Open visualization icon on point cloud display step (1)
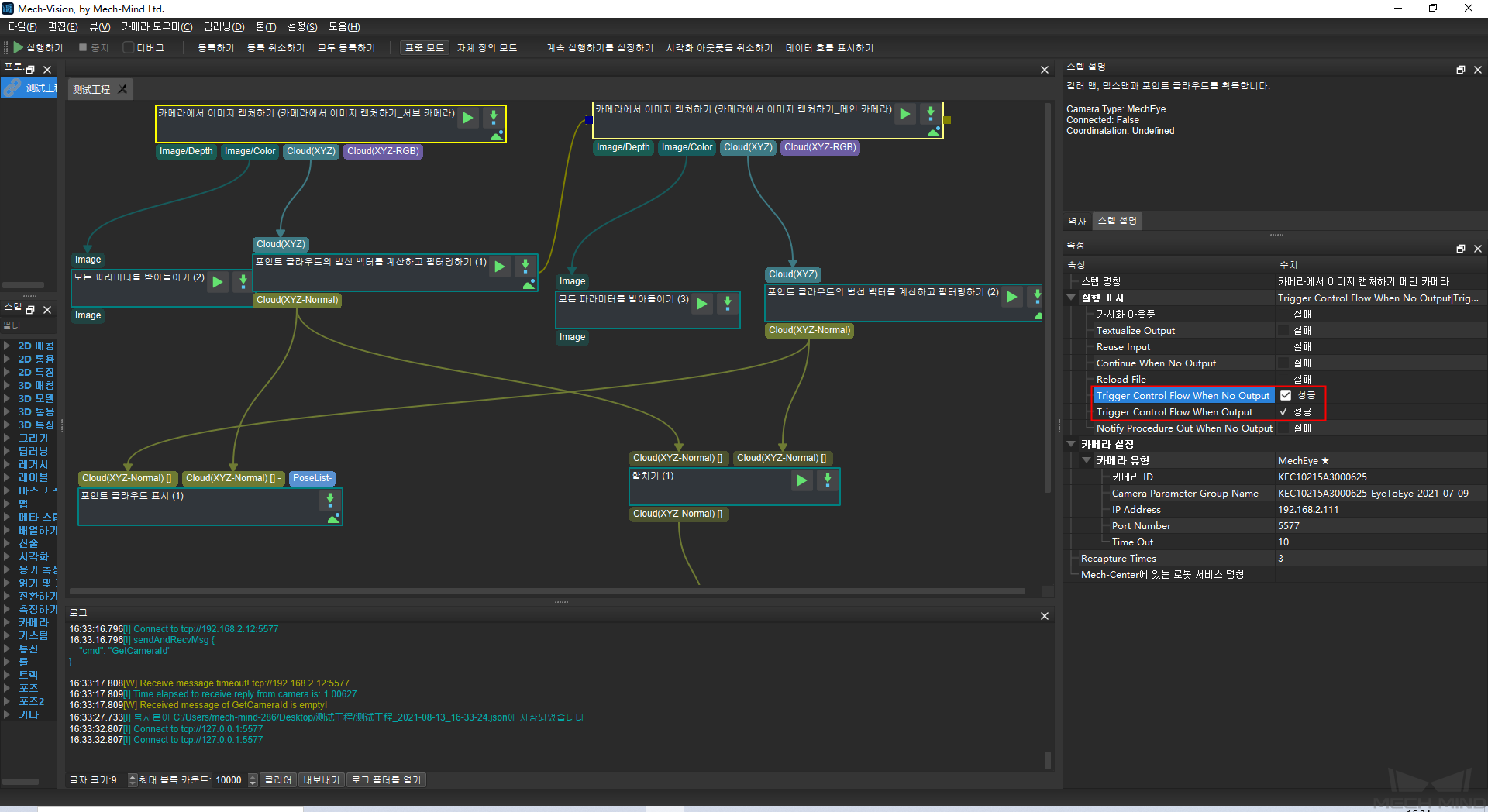 (x=333, y=519)
